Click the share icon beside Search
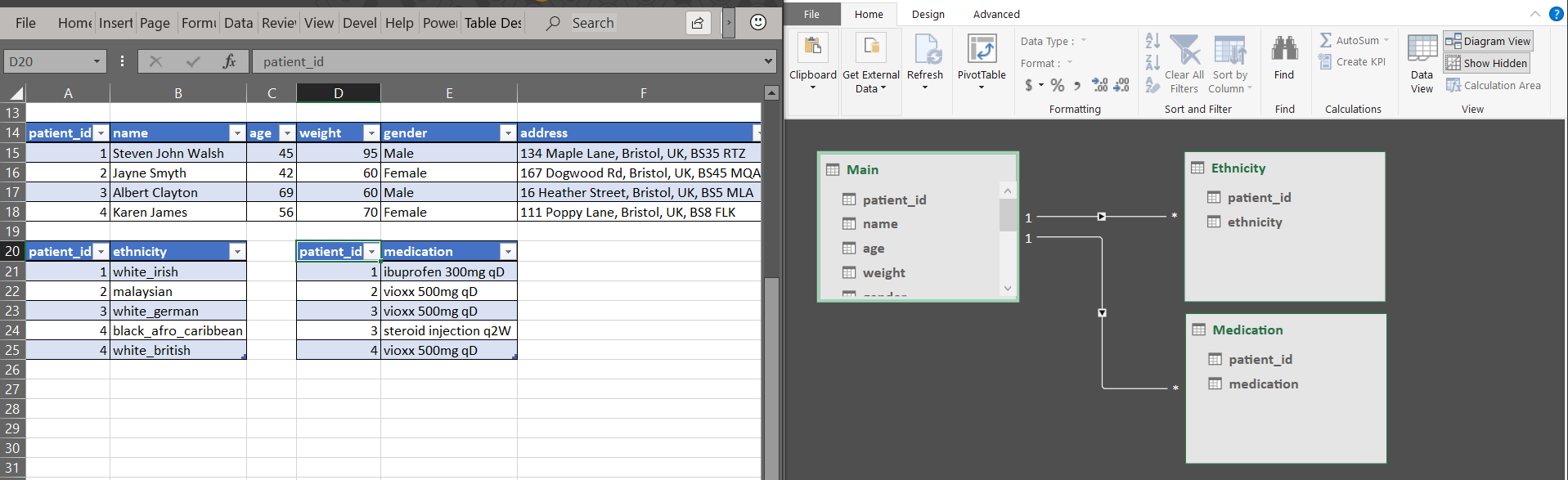 [x=698, y=23]
